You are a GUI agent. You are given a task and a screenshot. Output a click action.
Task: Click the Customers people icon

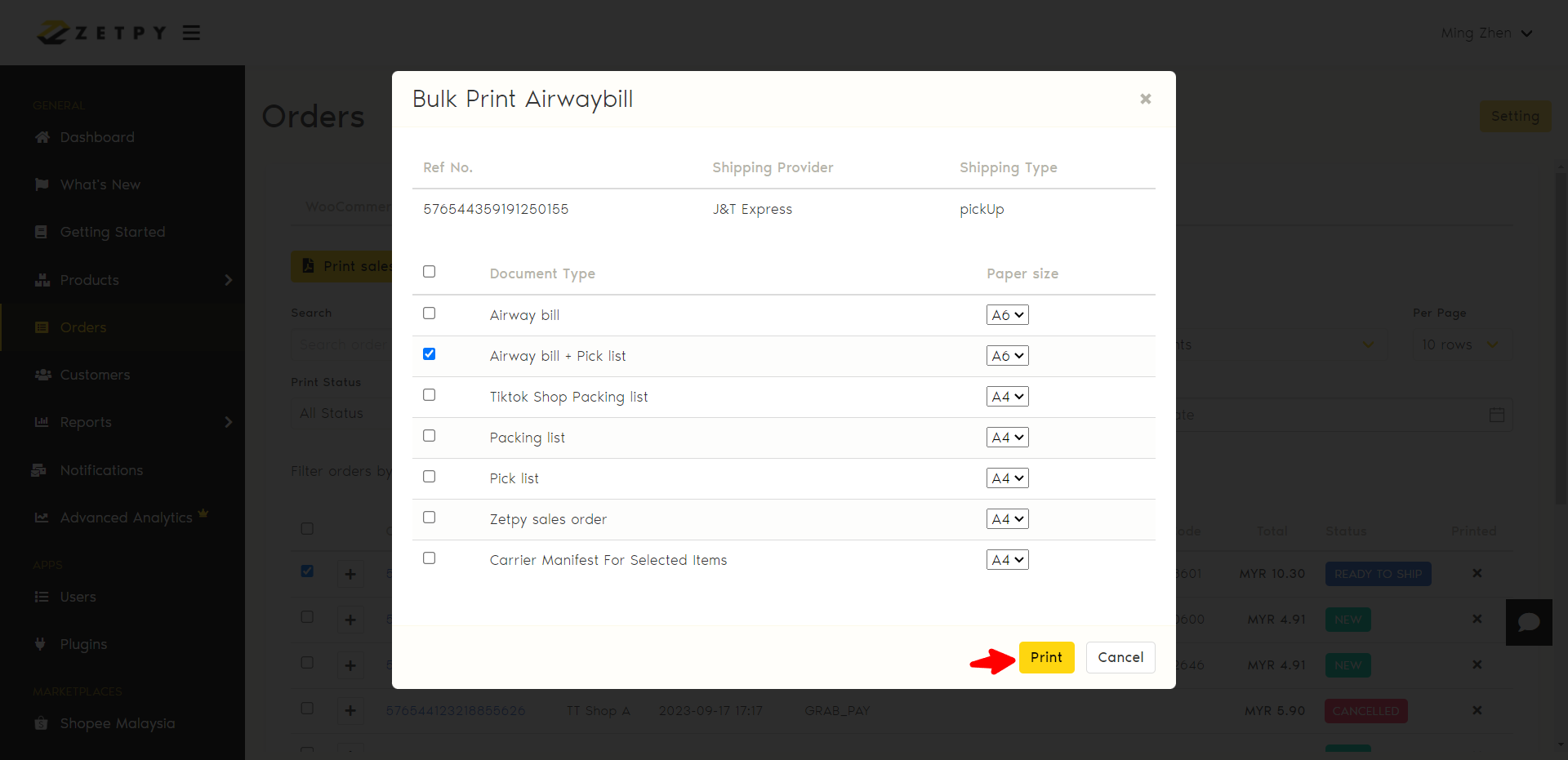[42, 375]
